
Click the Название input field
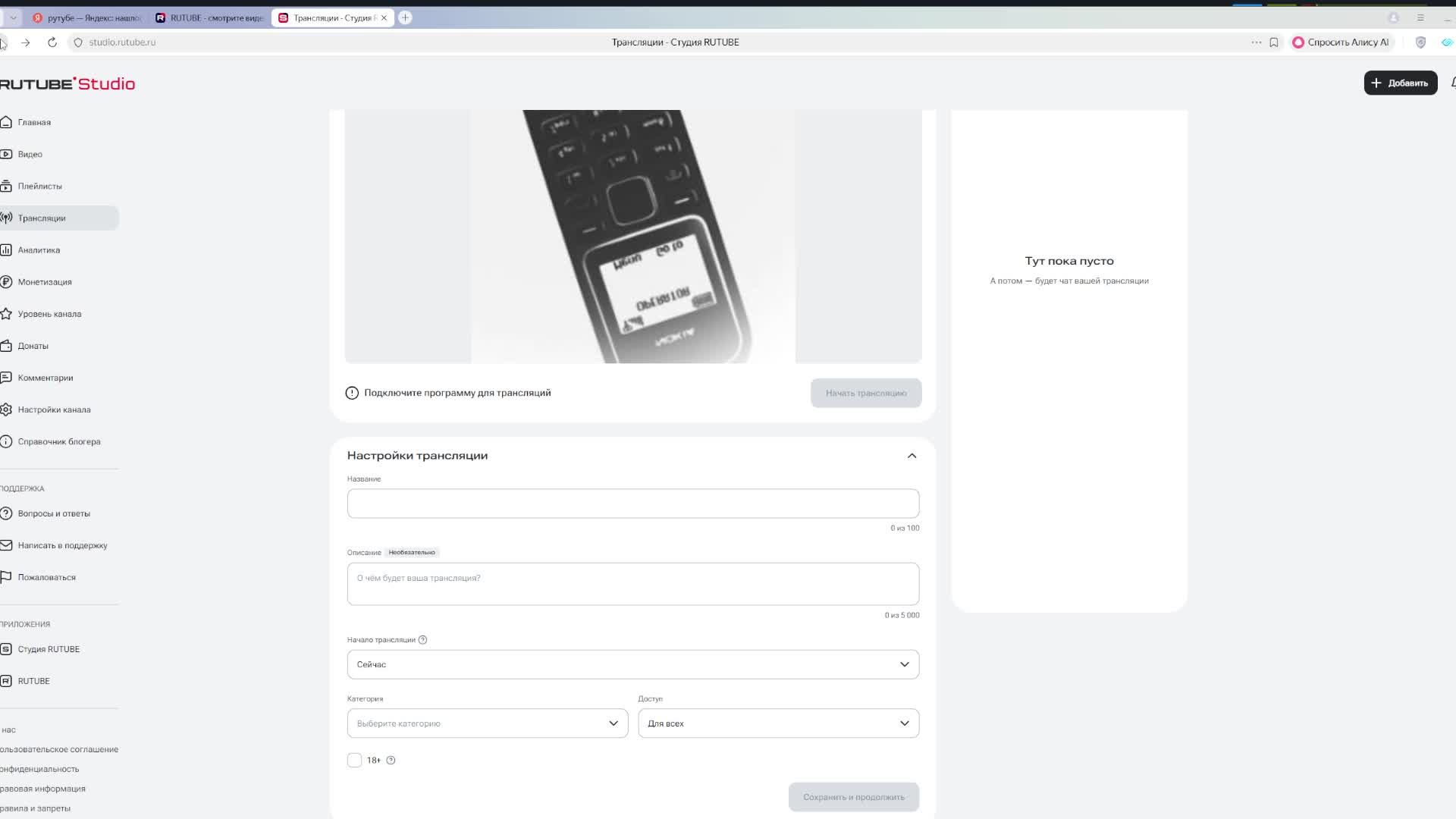[632, 504]
